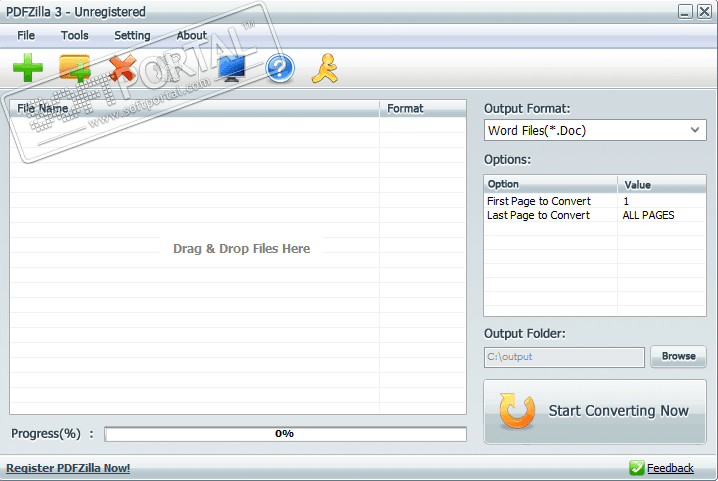Click the 0% progress bar

(285, 434)
